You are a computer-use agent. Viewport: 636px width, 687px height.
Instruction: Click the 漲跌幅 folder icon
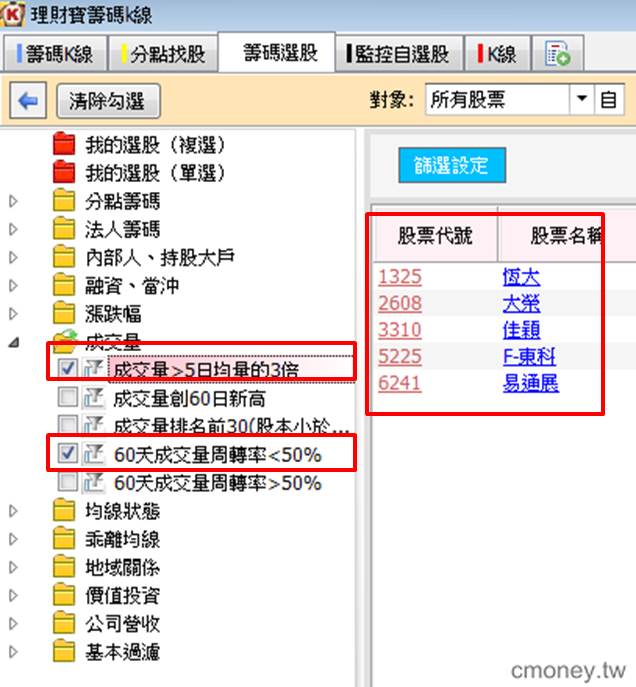tap(64, 313)
